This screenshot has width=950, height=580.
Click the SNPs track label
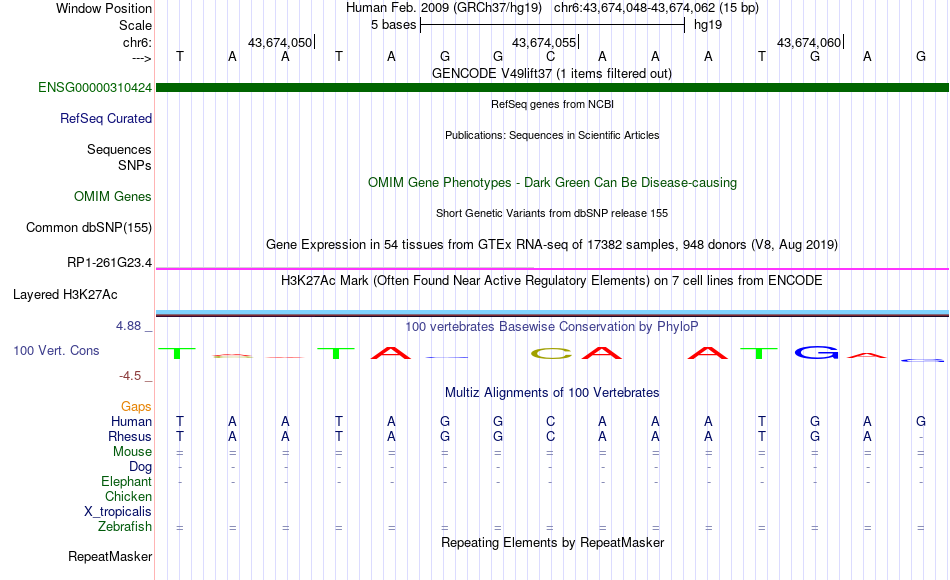pyautogui.click(x=135, y=165)
